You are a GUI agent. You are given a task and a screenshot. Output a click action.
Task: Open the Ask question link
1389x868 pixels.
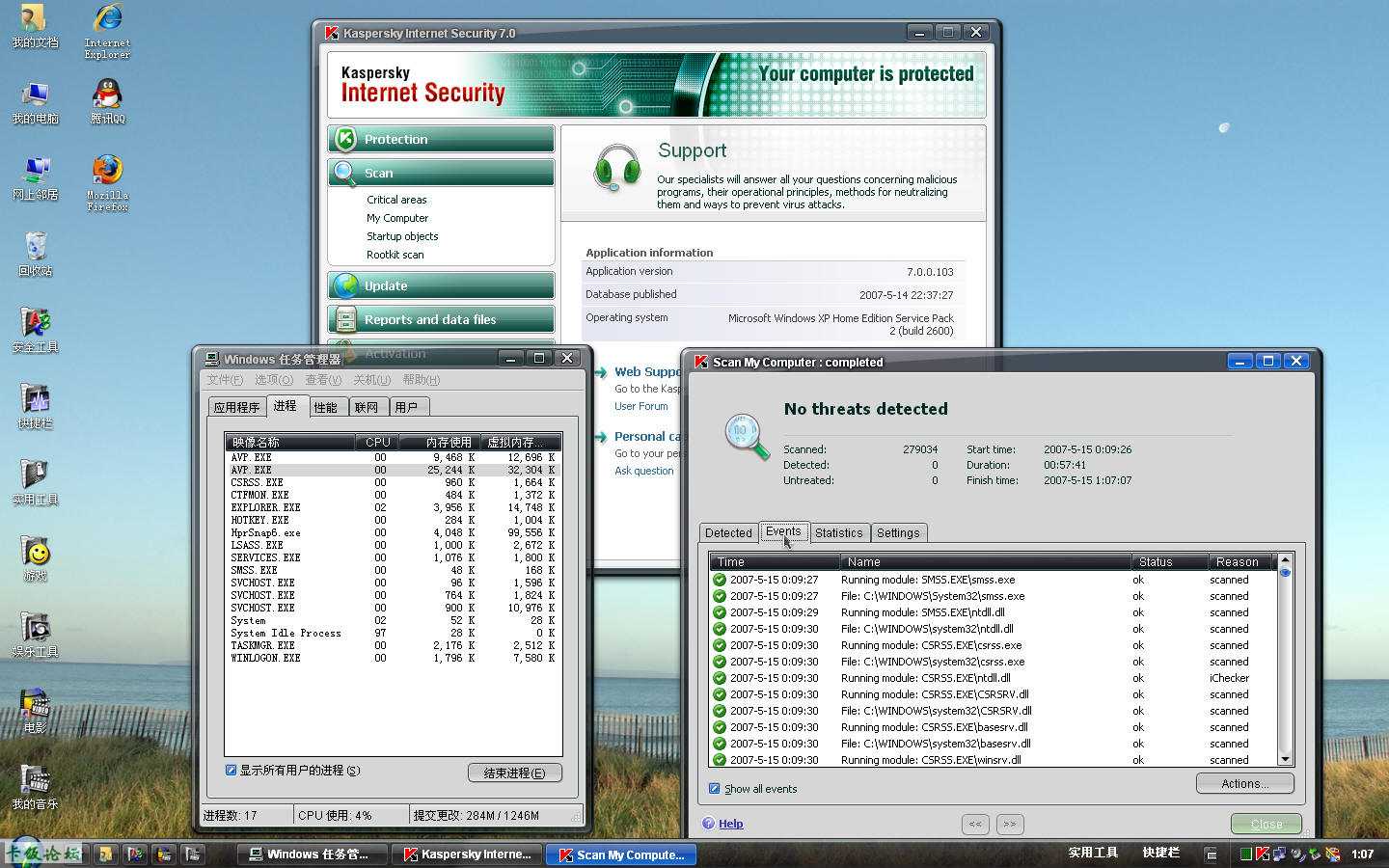(643, 471)
